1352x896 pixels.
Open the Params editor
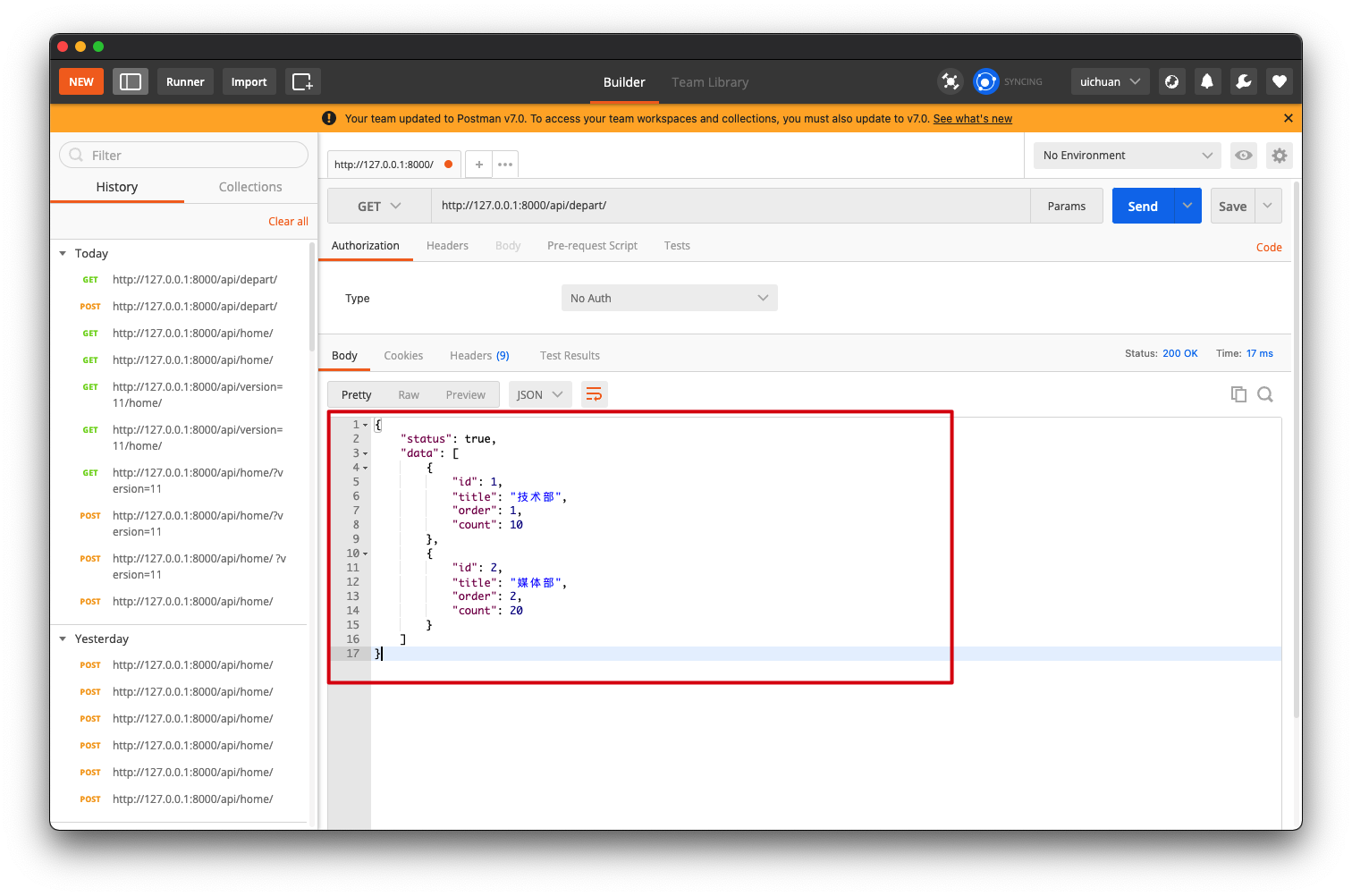coord(1067,206)
